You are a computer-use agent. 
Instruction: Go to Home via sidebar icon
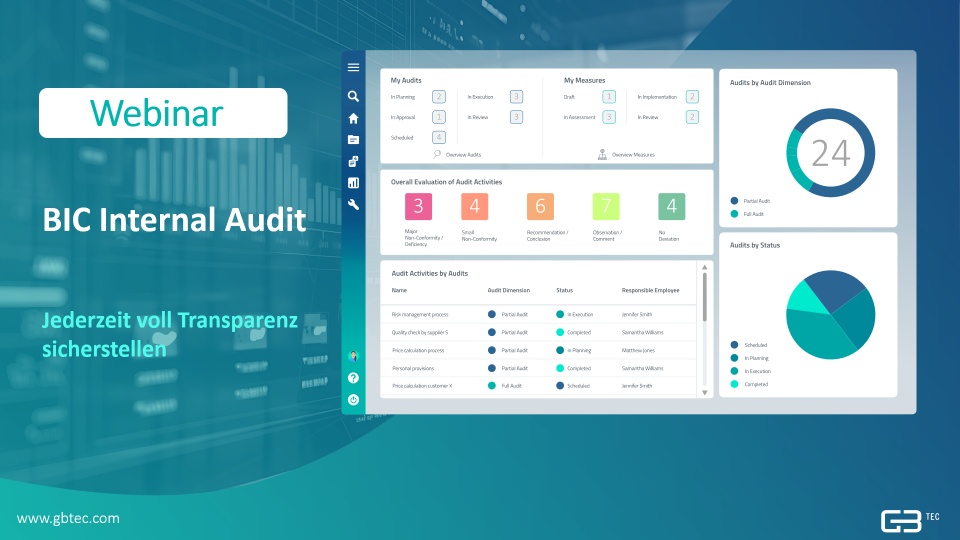pyautogui.click(x=353, y=118)
